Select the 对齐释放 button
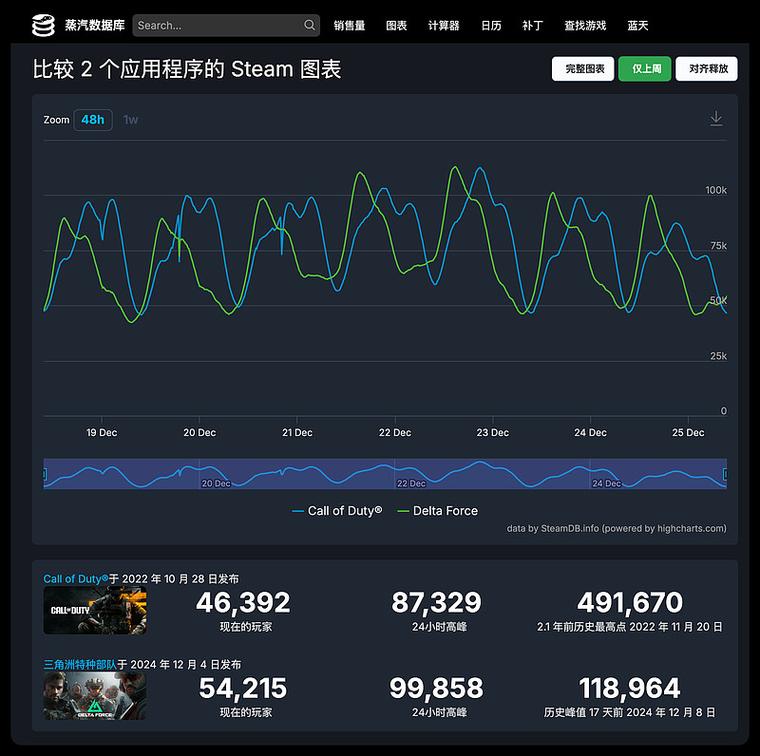The image size is (760, 756). [707, 69]
